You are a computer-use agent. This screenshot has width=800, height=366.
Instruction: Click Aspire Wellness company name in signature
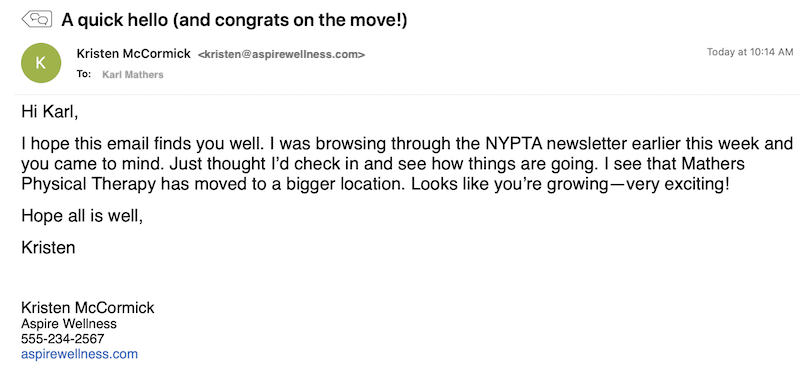pos(69,324)
